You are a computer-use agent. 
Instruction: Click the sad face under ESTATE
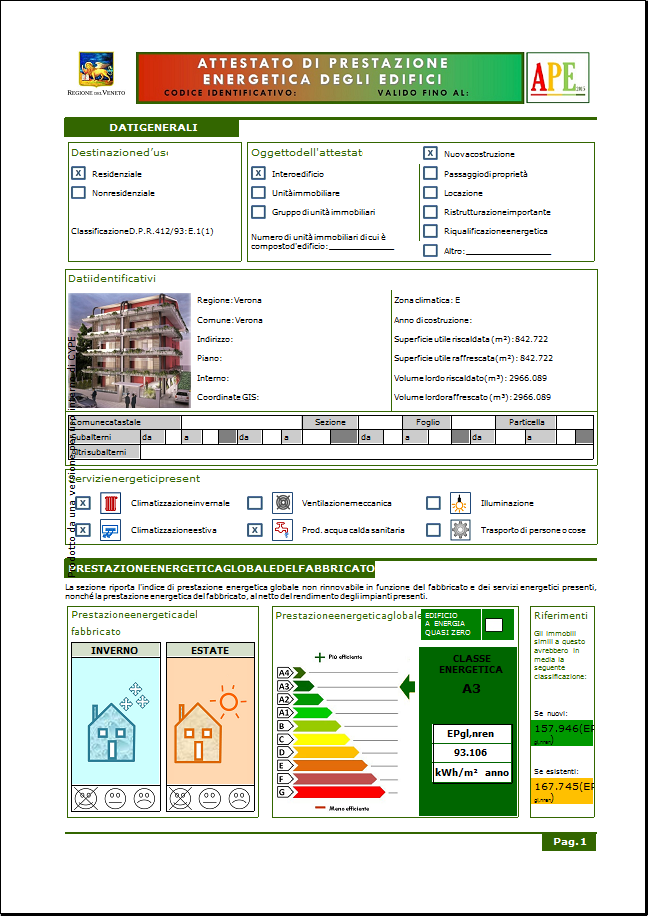coord(239,798)
